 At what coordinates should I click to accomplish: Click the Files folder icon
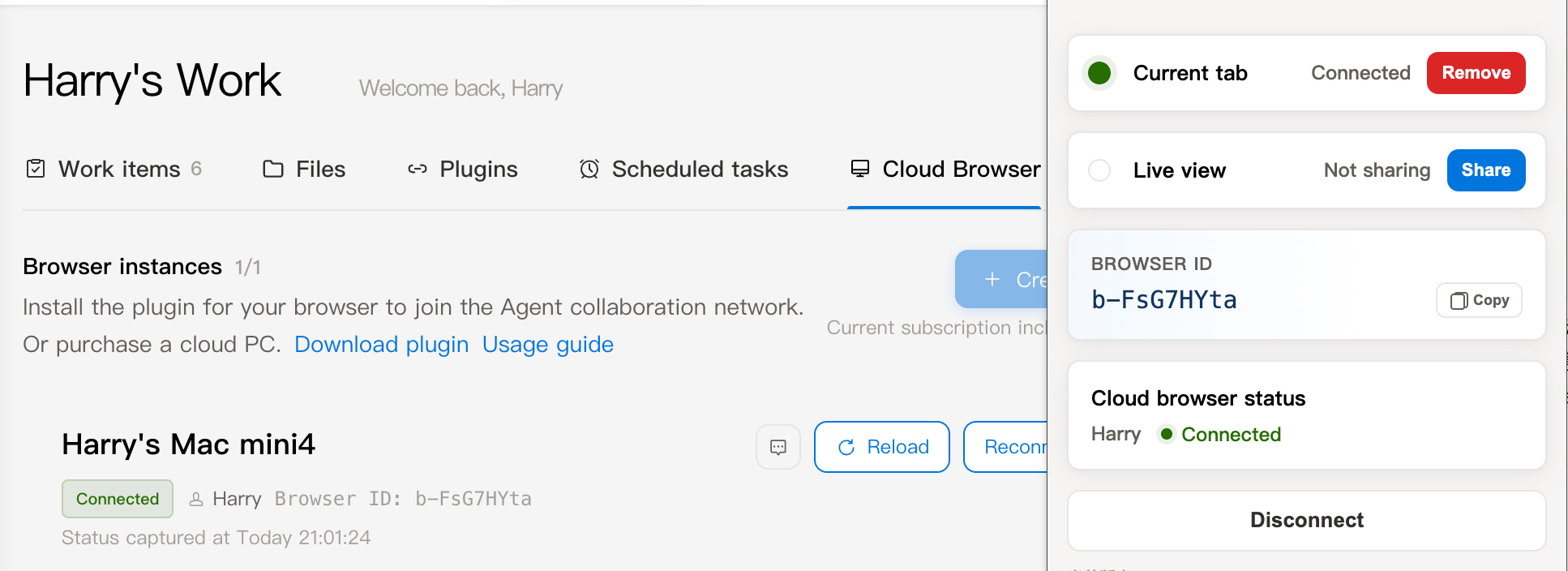tap(273, 169)
